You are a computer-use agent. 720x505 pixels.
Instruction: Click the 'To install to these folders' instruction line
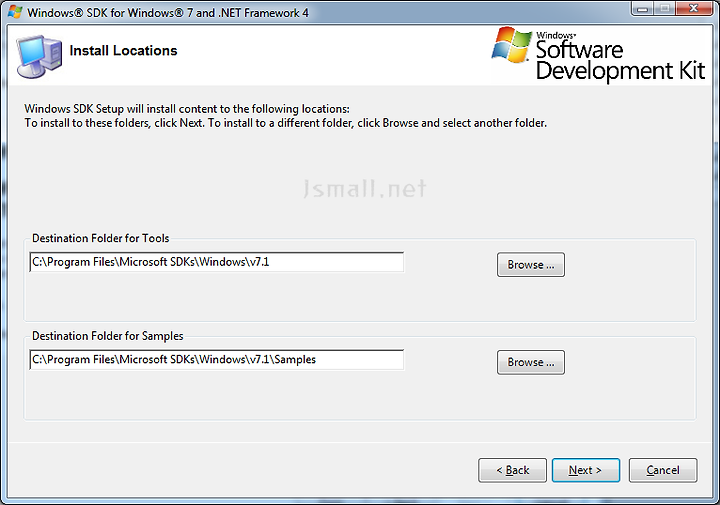286,123
